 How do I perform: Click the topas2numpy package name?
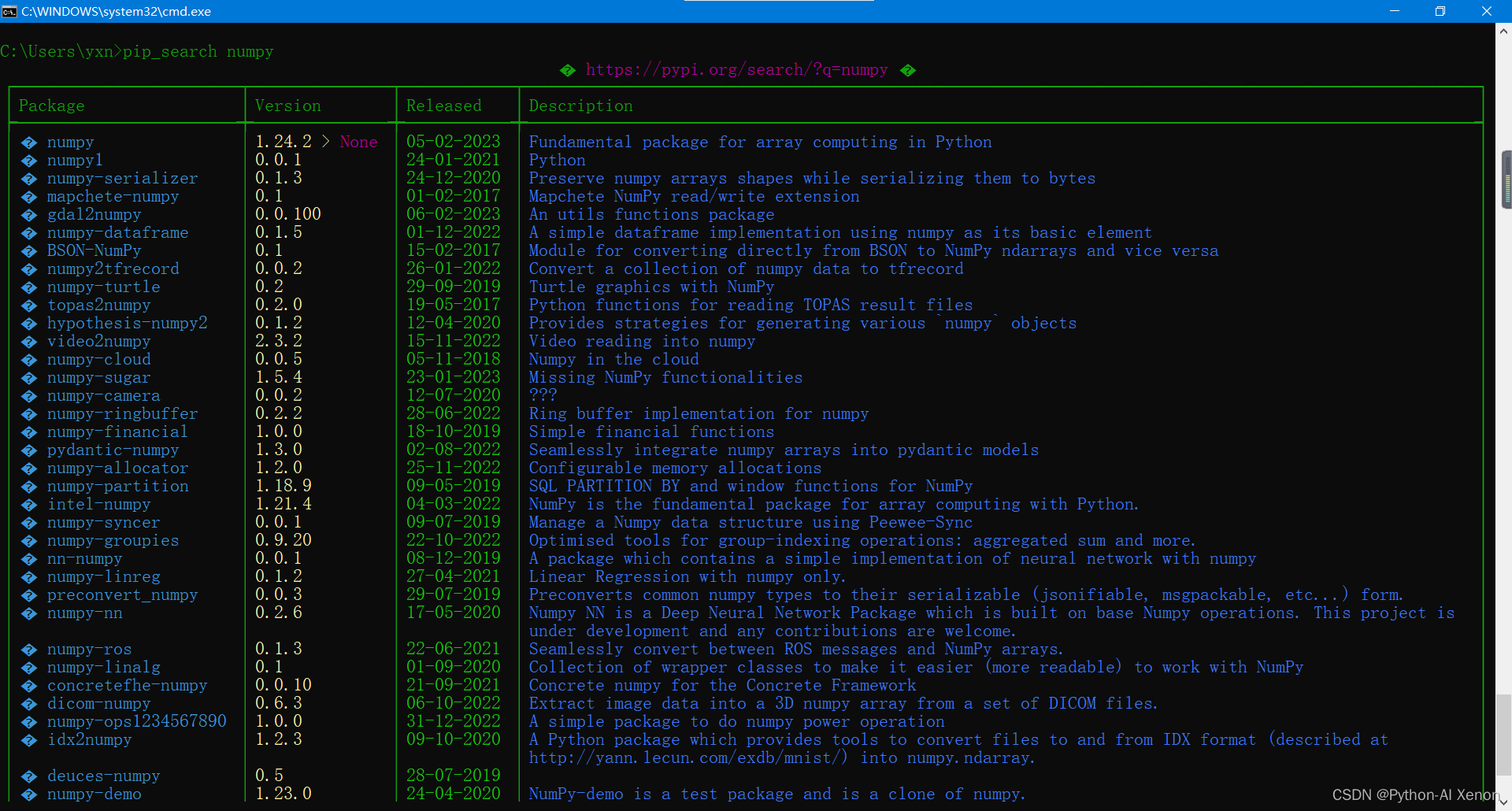(99, 305)
